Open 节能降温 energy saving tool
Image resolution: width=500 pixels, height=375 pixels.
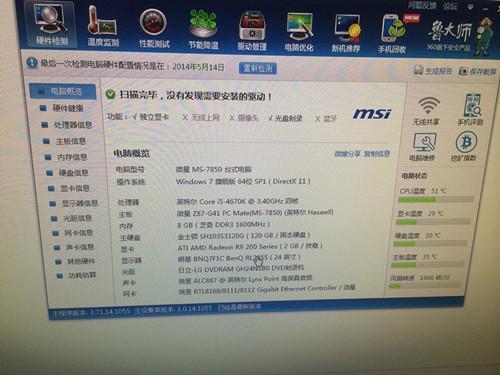coord(204,29)
